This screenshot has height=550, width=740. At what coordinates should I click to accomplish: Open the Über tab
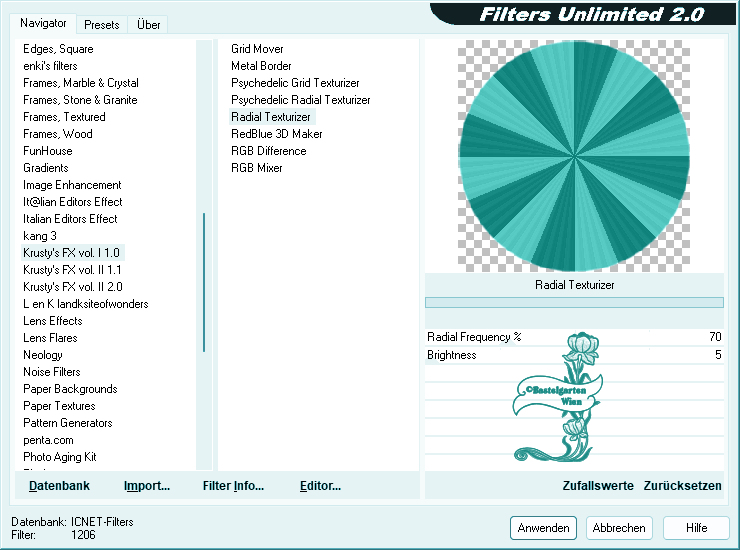[148, 25]
